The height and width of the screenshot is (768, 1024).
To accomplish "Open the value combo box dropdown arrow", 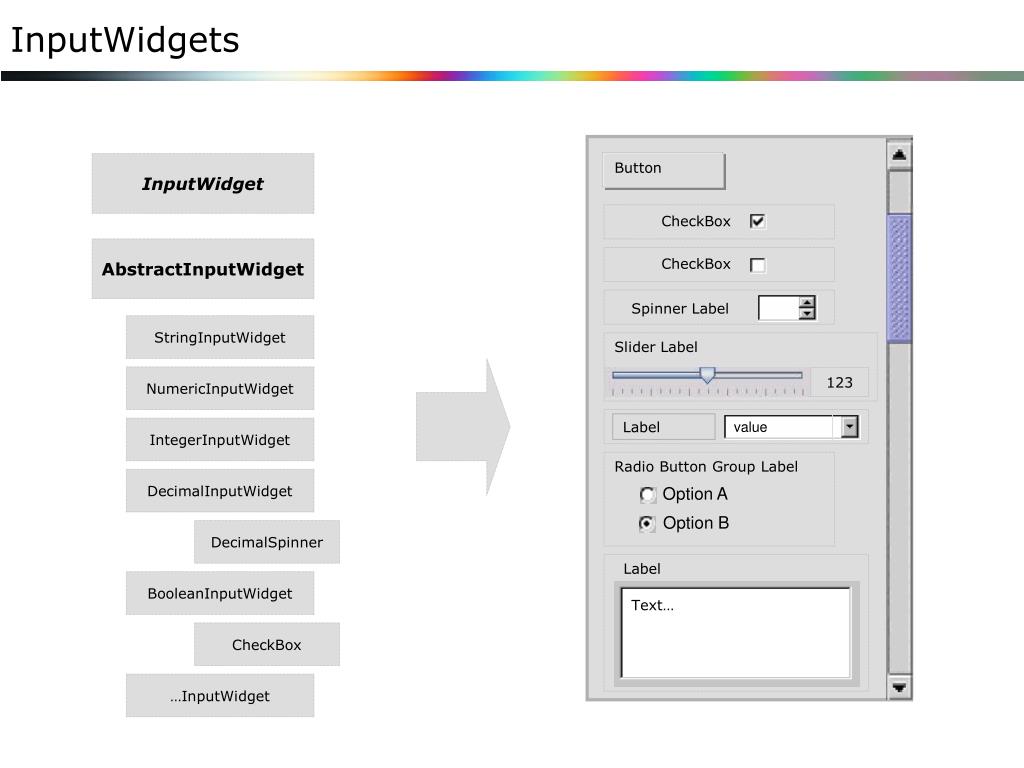I will click(x=849, y=427).
